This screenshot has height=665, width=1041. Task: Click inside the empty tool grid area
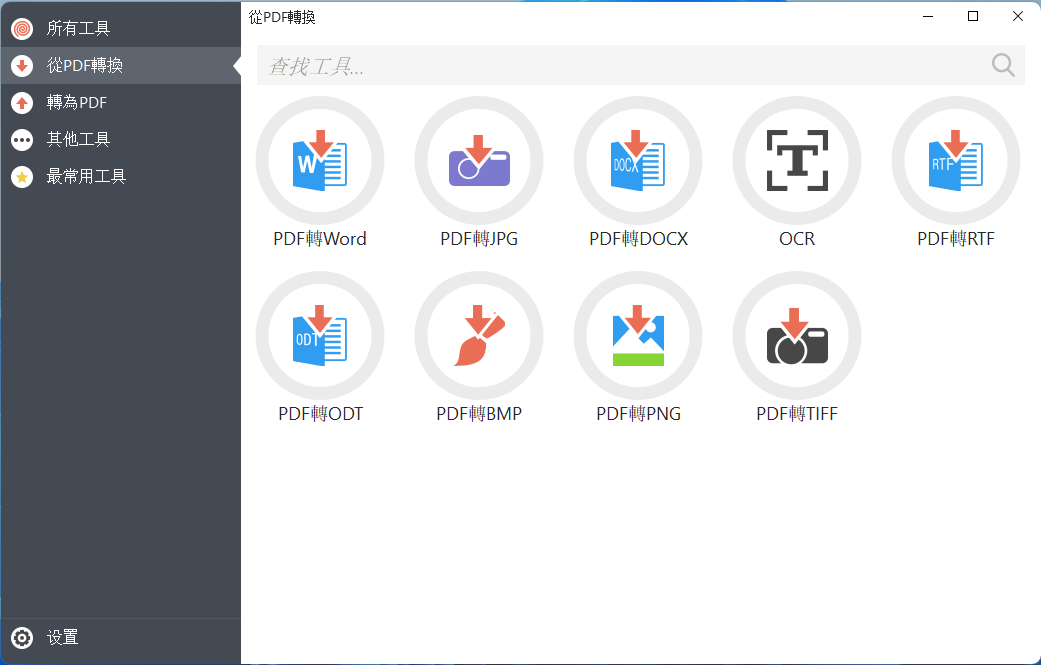coord(640,520)
